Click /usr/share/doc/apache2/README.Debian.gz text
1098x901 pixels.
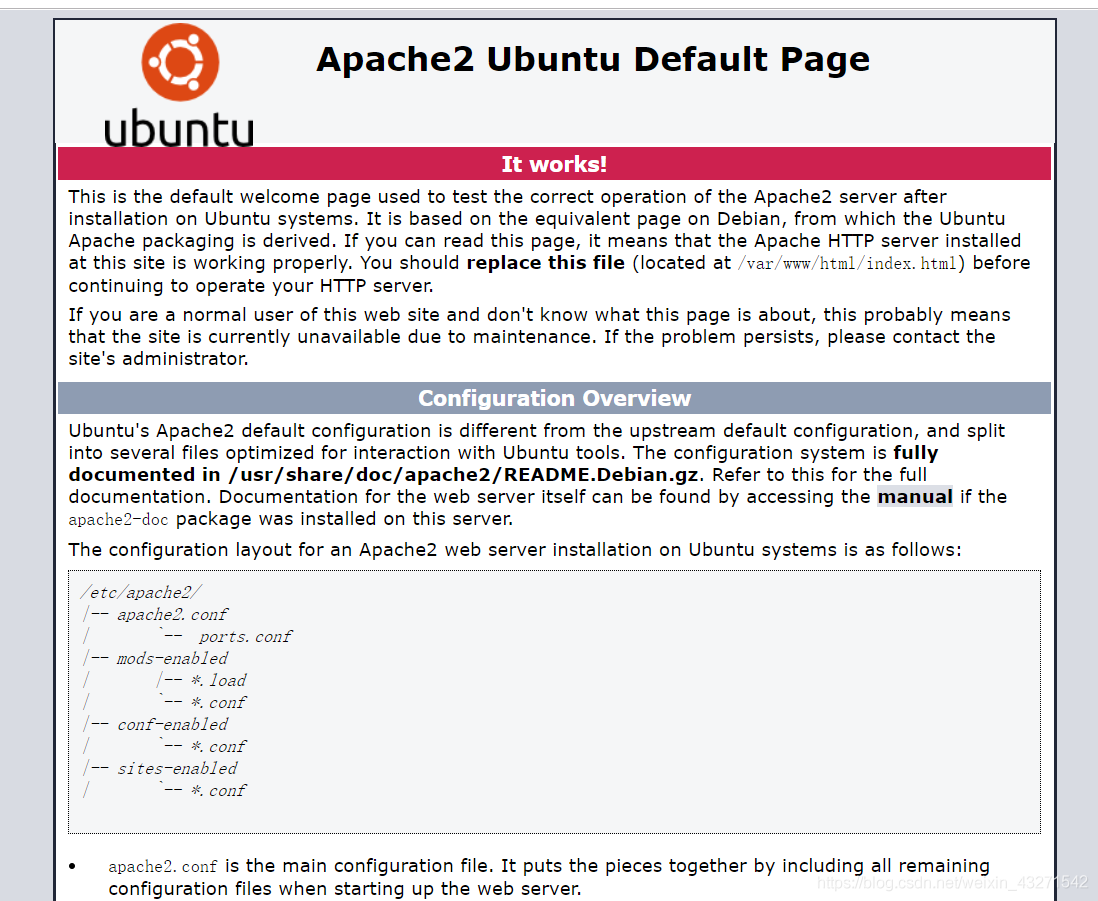pyautogui.click(x=464, y=475)
